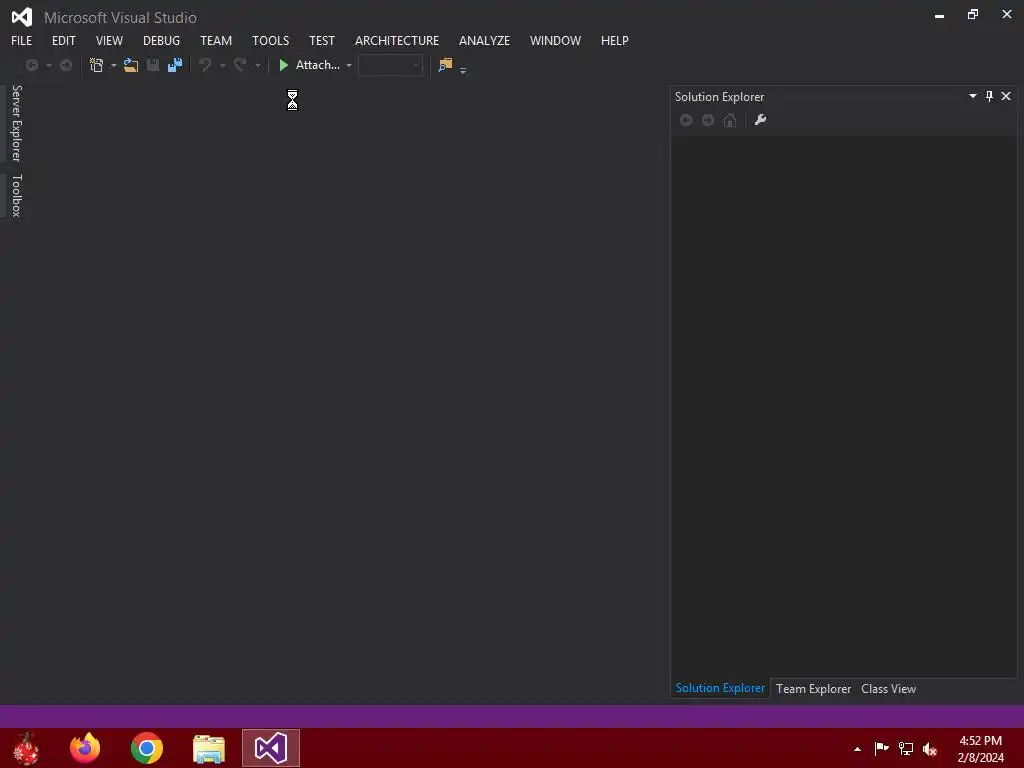This screenshot has width=1024, height=768.
Task: Open the TEAM menu
Action: pos(216,40)
